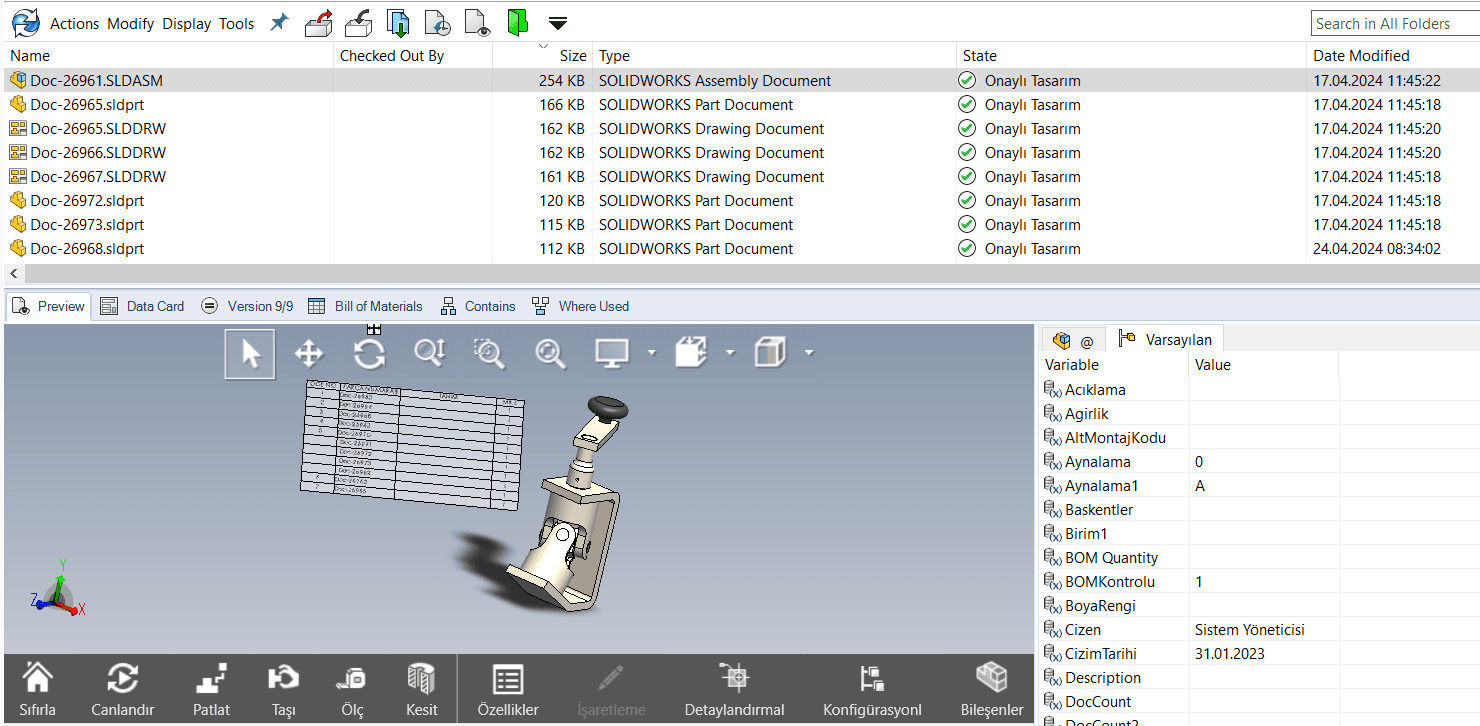Select the Doc-26968.sldprt file row
This screenshot has height=726, width=1480.
pyautogui.click(x=740, y=249)
